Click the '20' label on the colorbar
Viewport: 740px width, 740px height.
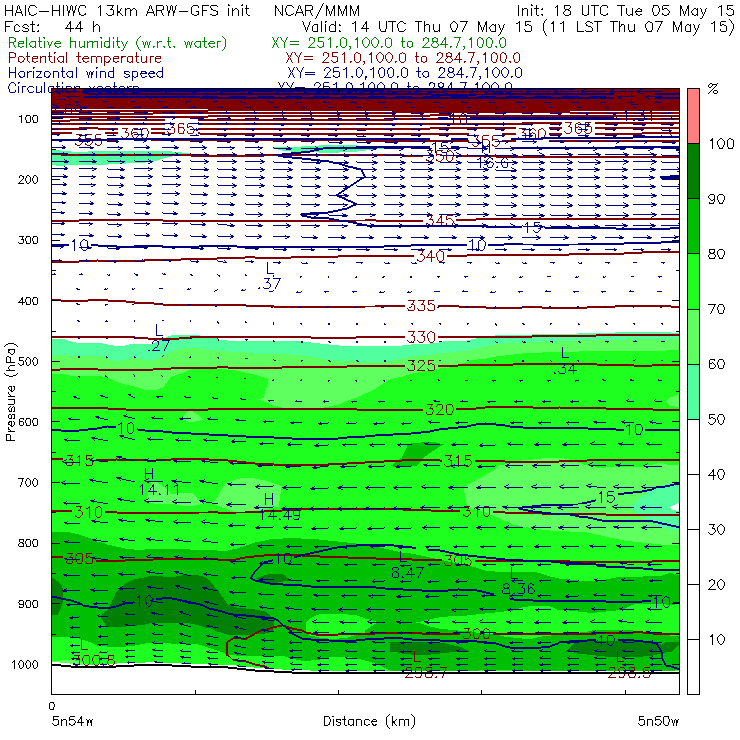click(x=717, y=585)
